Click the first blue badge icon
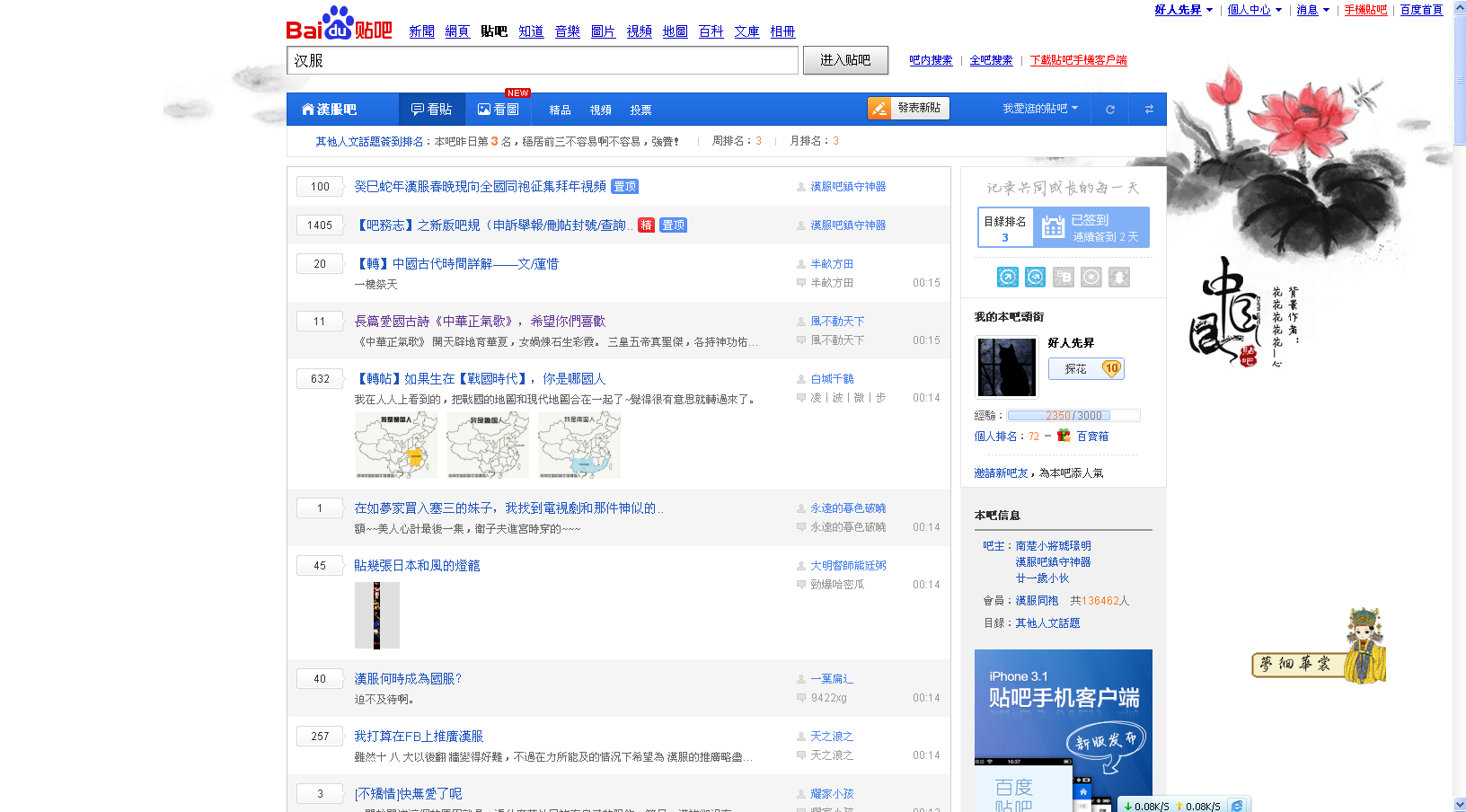 point(1008,277)
